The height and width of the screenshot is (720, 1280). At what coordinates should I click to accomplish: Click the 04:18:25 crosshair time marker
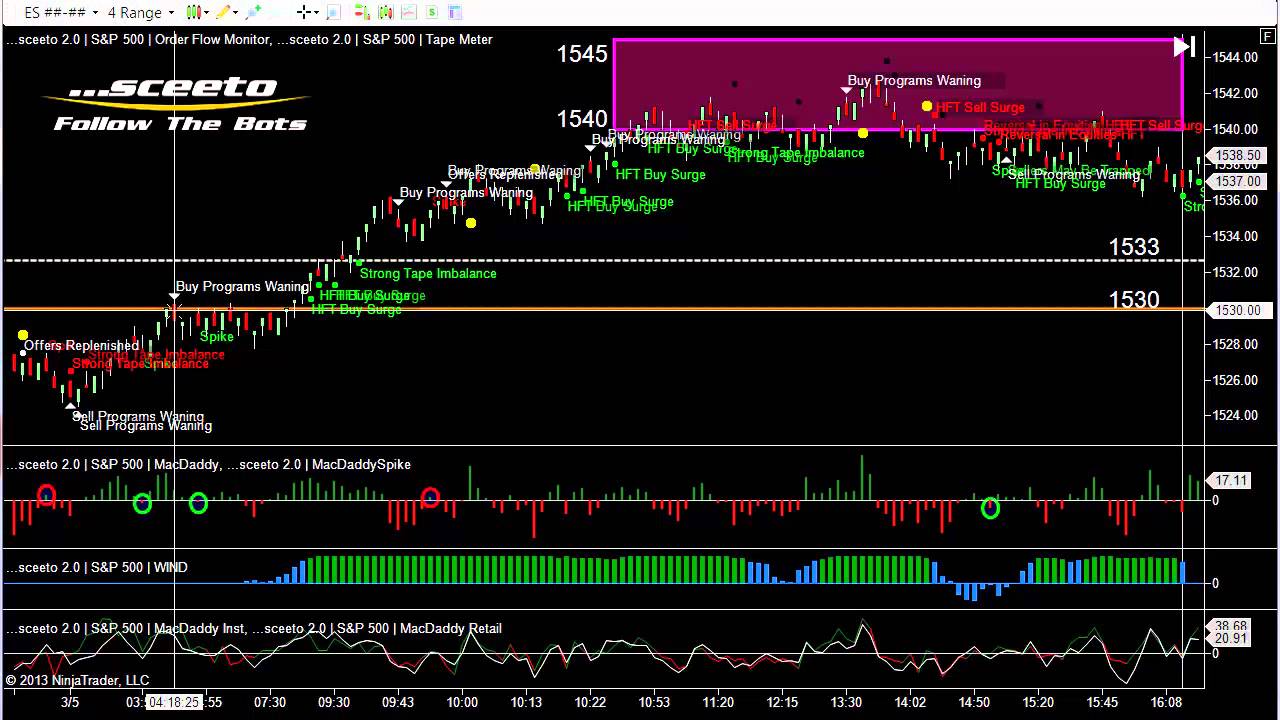[174, 702]
